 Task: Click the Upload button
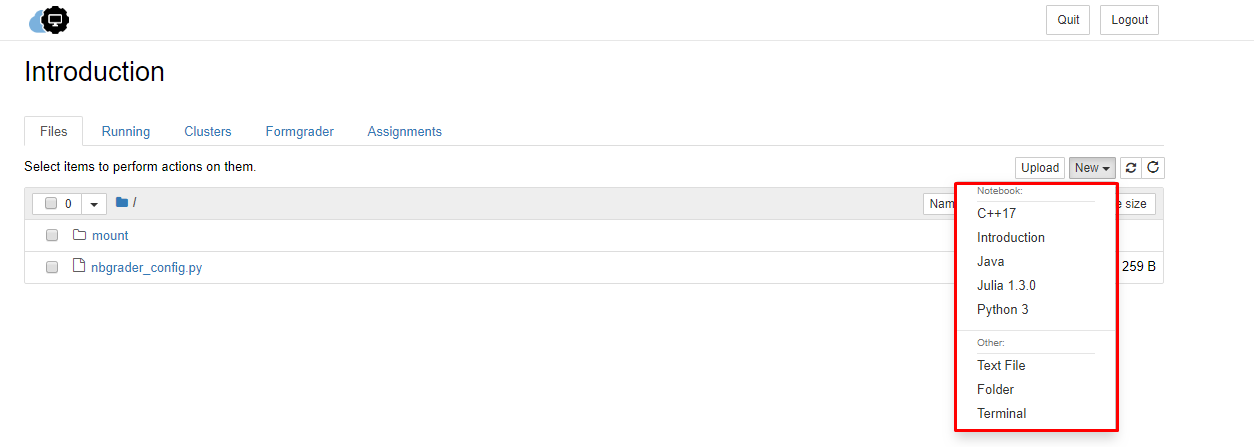1040,168
